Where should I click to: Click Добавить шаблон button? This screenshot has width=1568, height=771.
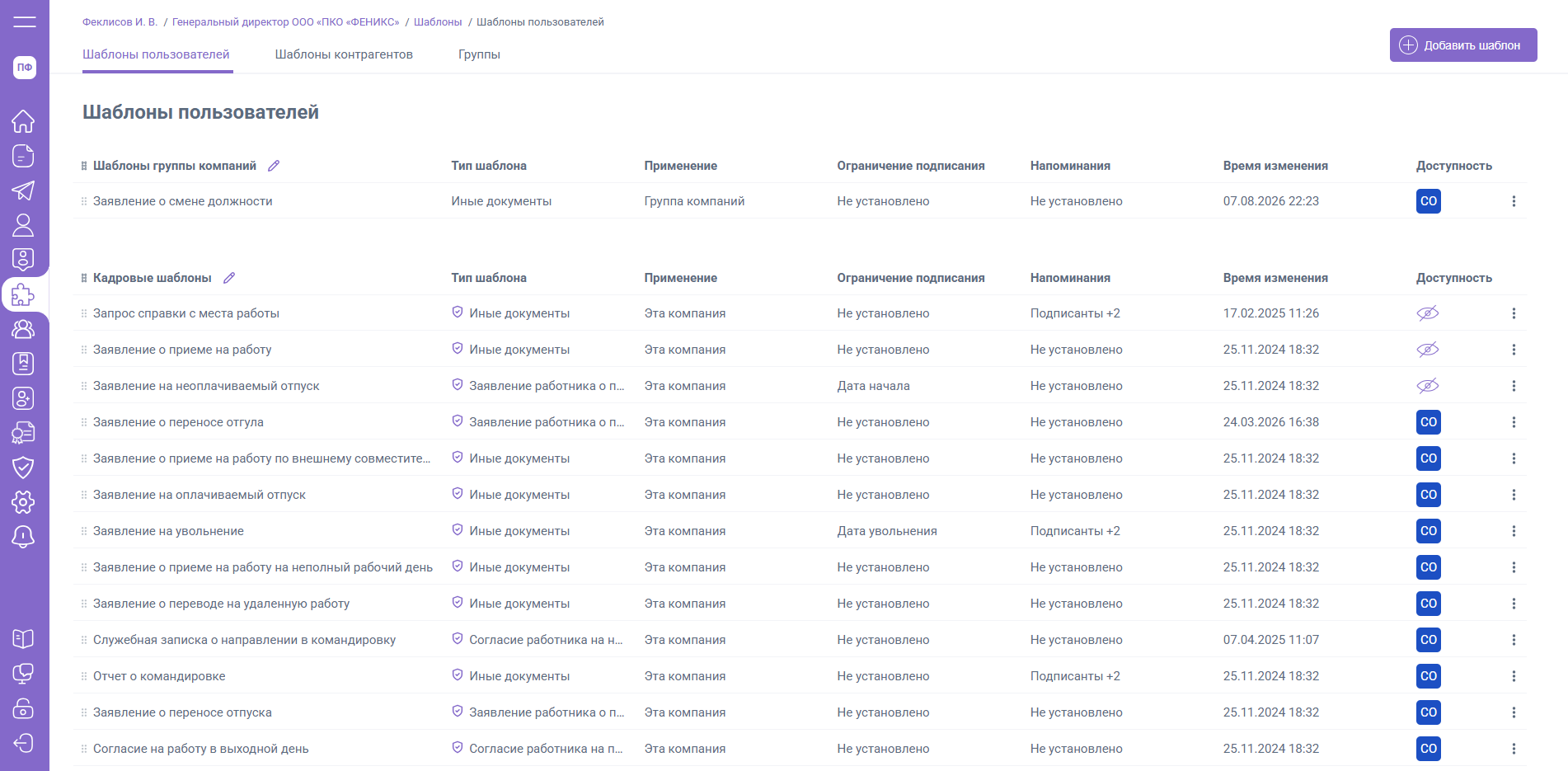pyautogui.click(x=1463, y=45)
